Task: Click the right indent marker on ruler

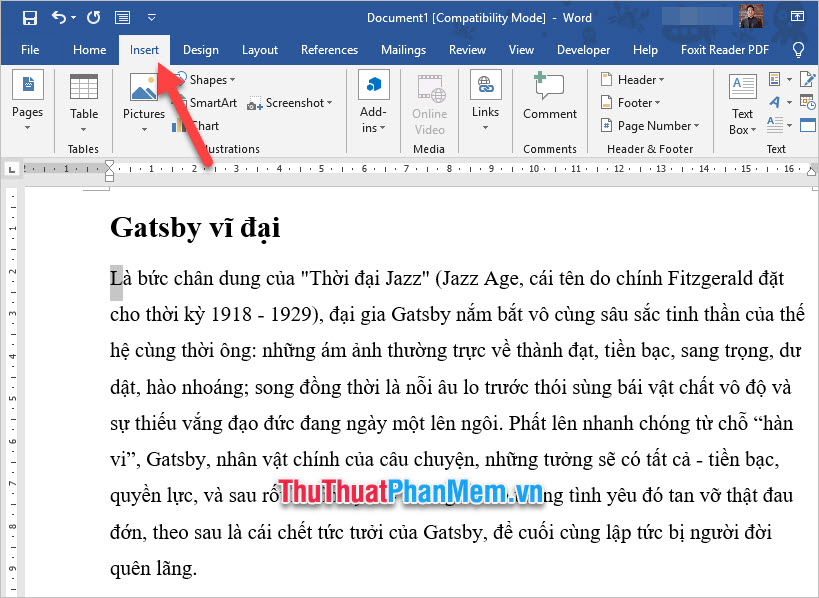Action: tap(812, 170)
